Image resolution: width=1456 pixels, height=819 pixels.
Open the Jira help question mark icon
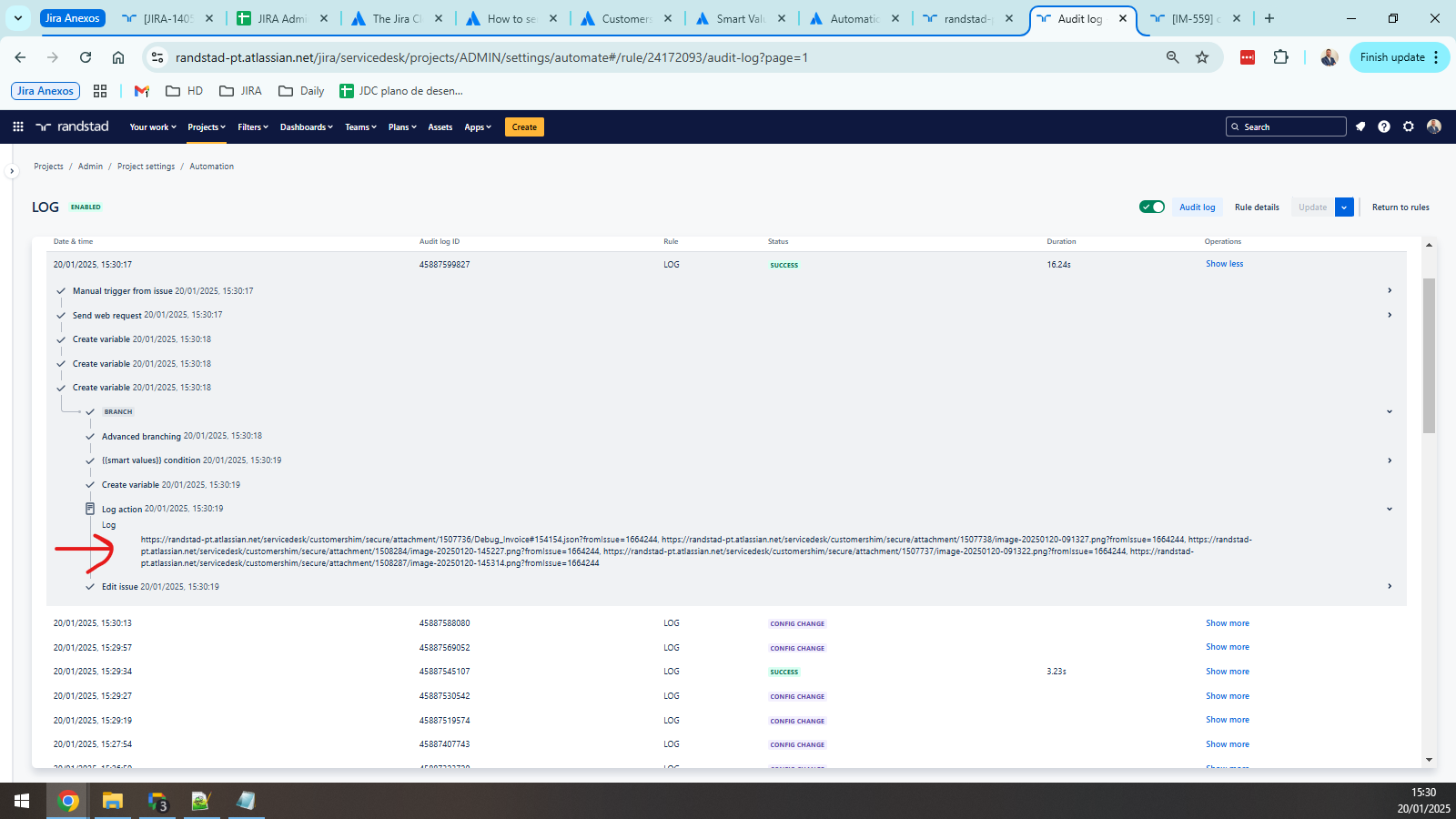coord(1384,126)
